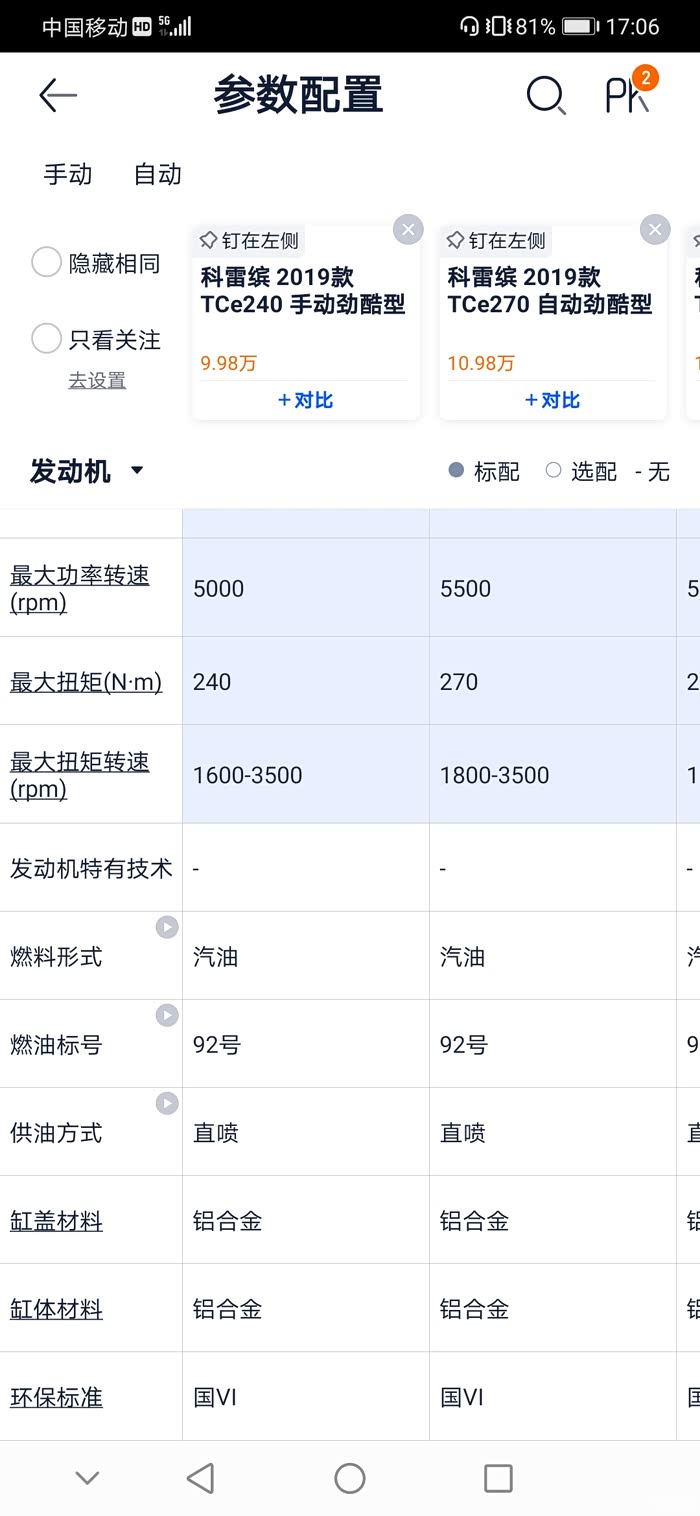Open the search magnifier icon
The width and height of the screenshot is (700, 1516).
[546, 95]
